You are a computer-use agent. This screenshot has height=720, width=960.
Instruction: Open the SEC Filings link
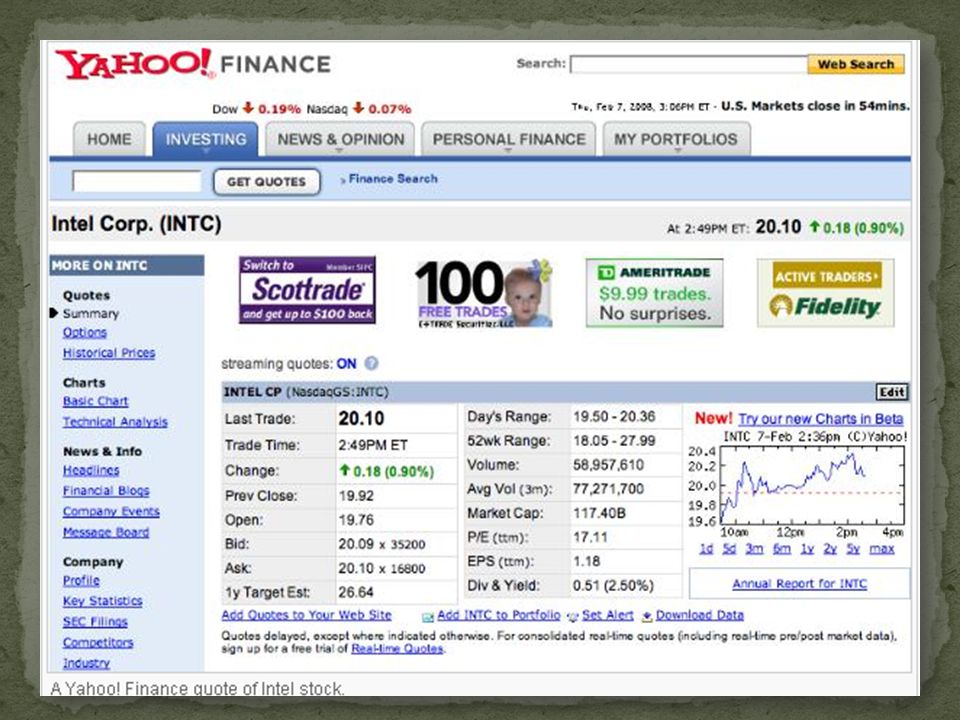coord(95,621)
